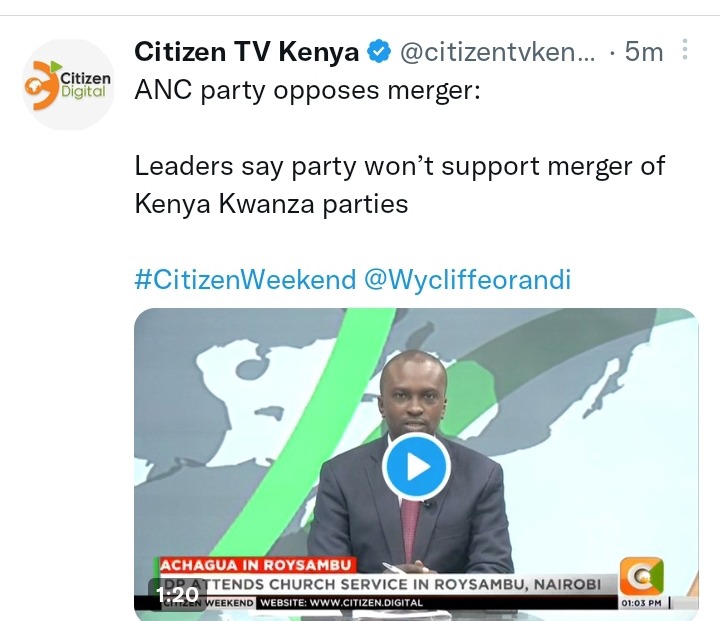This screenshot has width=720, height=621.
Task: Click the Citizen TV logo in video corner
Action: [x=641, y=576]
